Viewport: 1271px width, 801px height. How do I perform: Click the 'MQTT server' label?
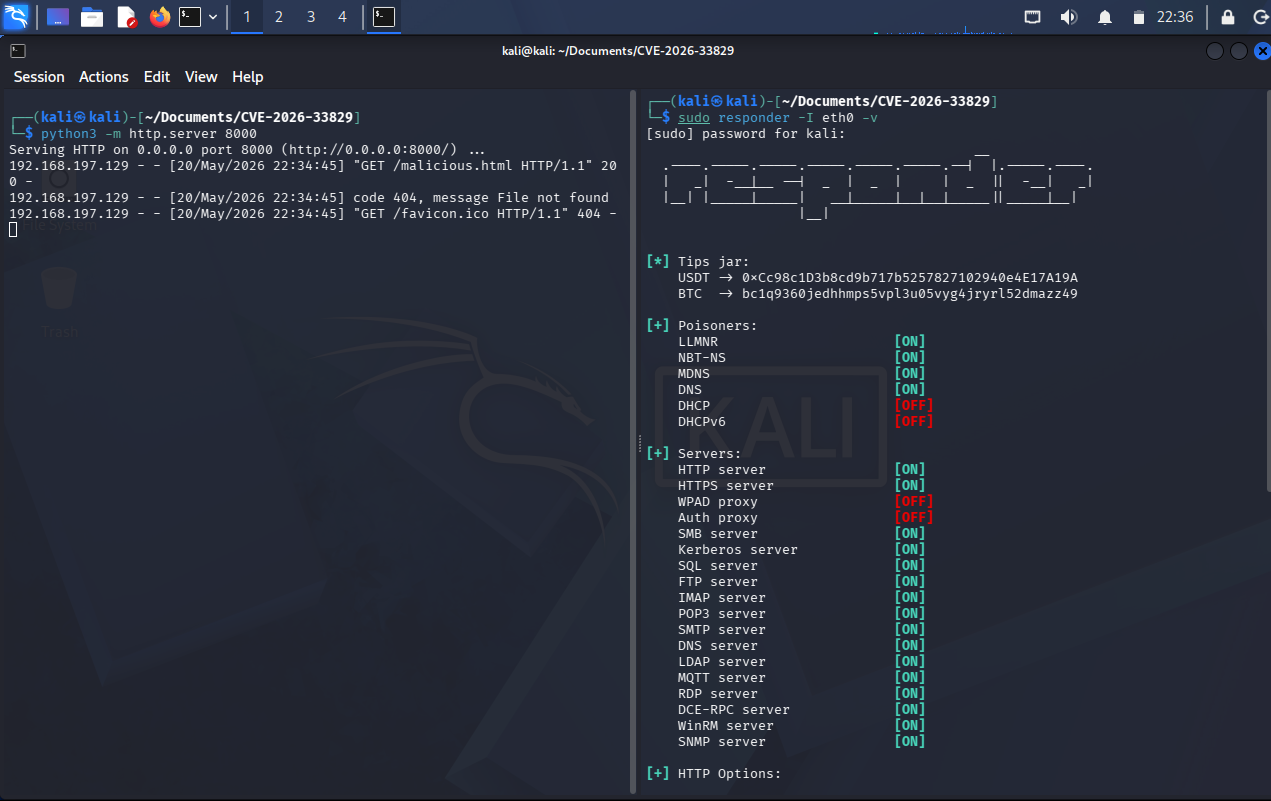(x=722, y=677)
